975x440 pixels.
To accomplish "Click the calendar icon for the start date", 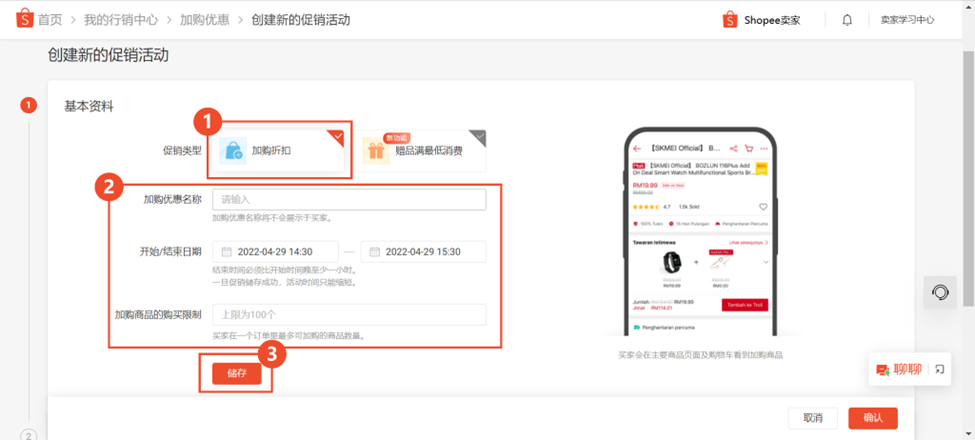I will 227,252.
